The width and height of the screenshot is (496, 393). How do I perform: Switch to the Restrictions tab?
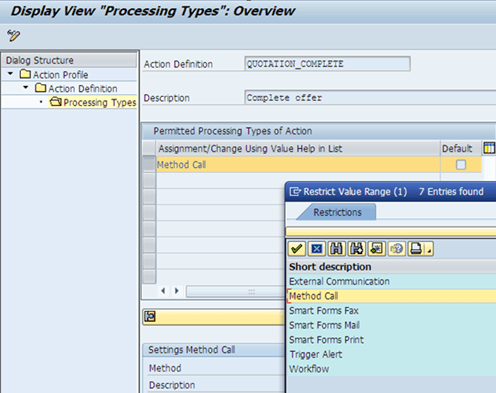tap(337, 212)
